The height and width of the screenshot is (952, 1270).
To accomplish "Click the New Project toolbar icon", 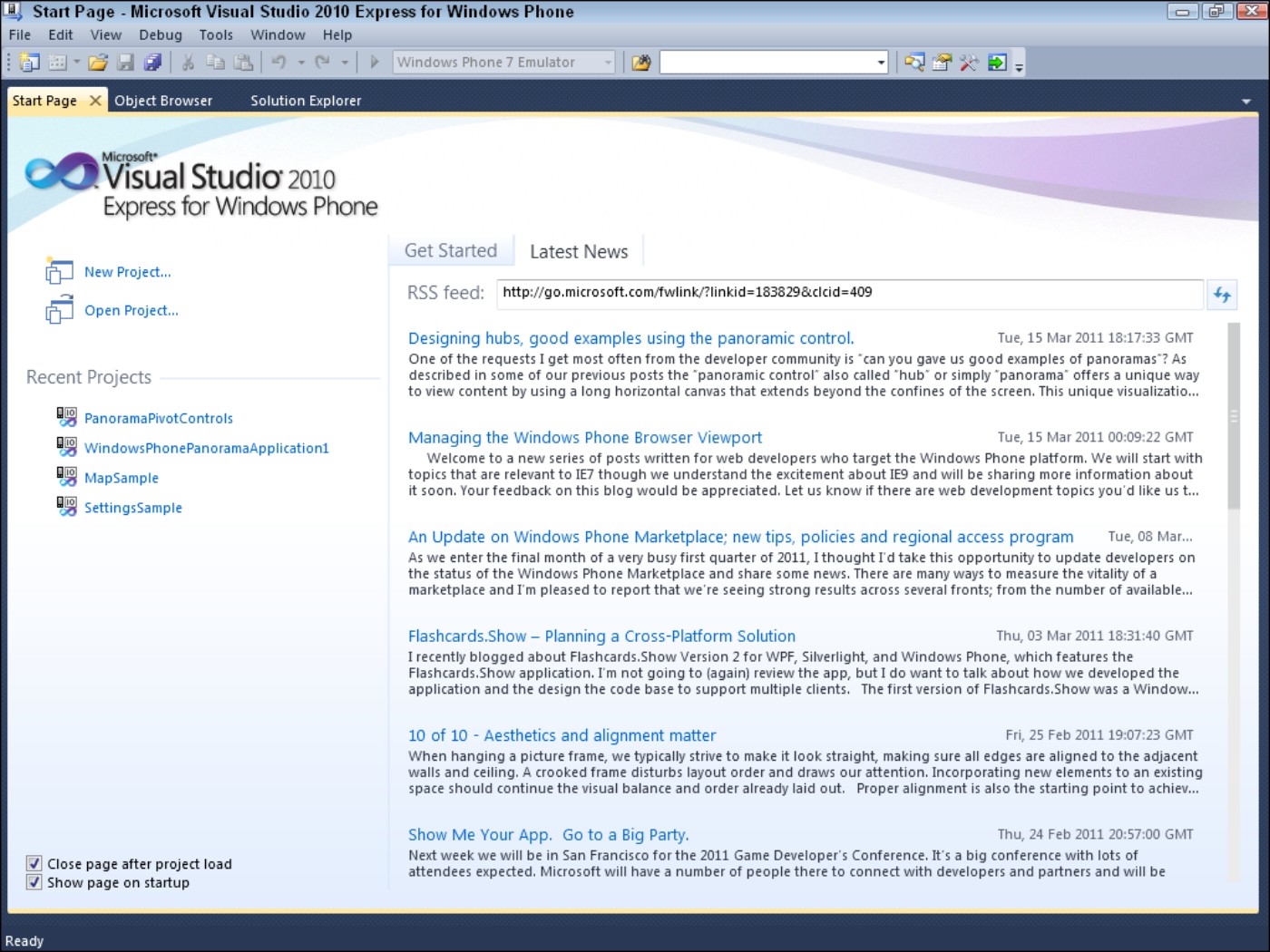I will (x=30, y=63).
